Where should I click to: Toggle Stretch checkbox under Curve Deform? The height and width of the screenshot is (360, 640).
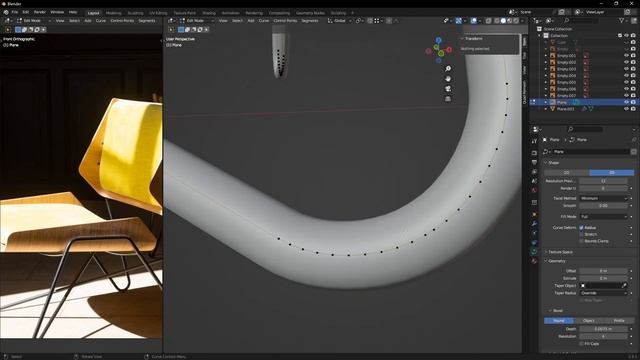(x=582, y=234)
